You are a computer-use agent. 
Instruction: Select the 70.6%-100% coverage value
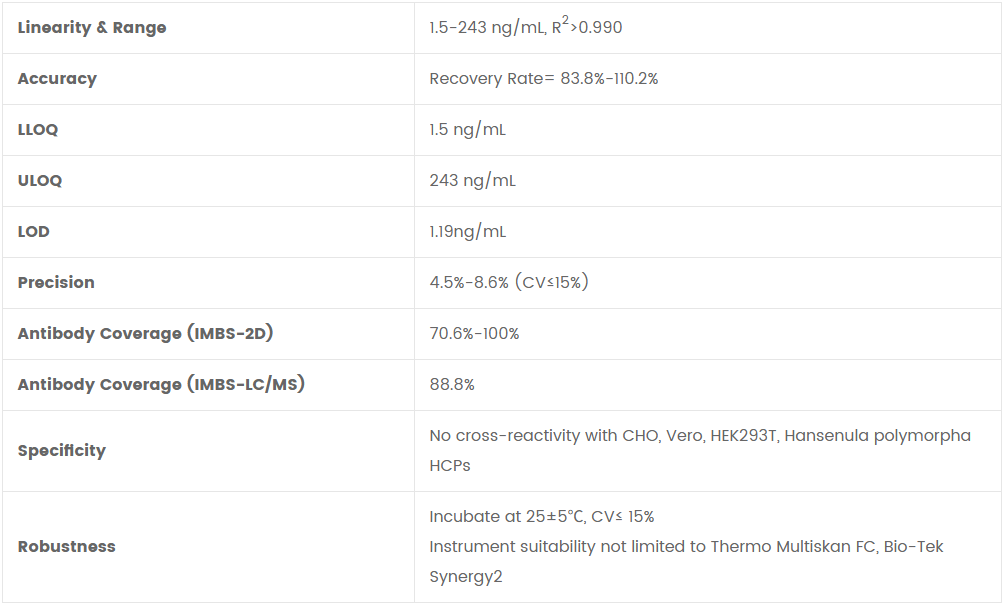pos(474,334)
